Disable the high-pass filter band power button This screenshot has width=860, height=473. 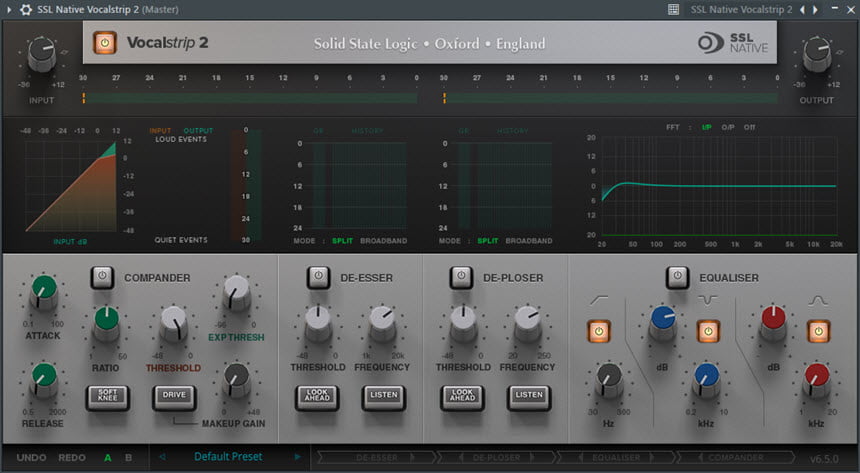pos(599,331)
